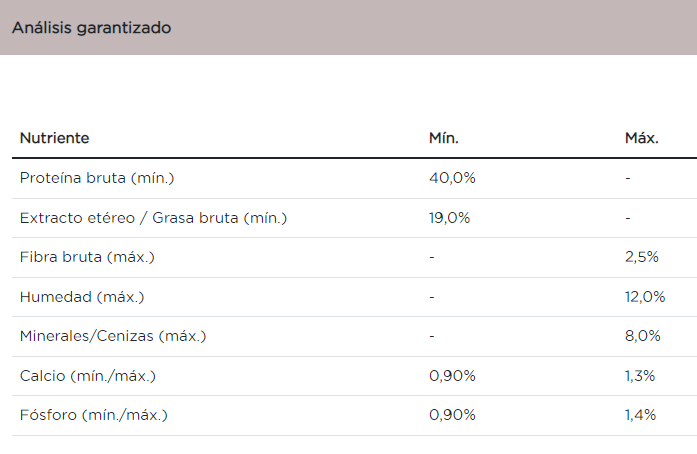Select the Calcio (mín./máx.) row label
Screen dimensions: 697x454
[x=88, y=376]
